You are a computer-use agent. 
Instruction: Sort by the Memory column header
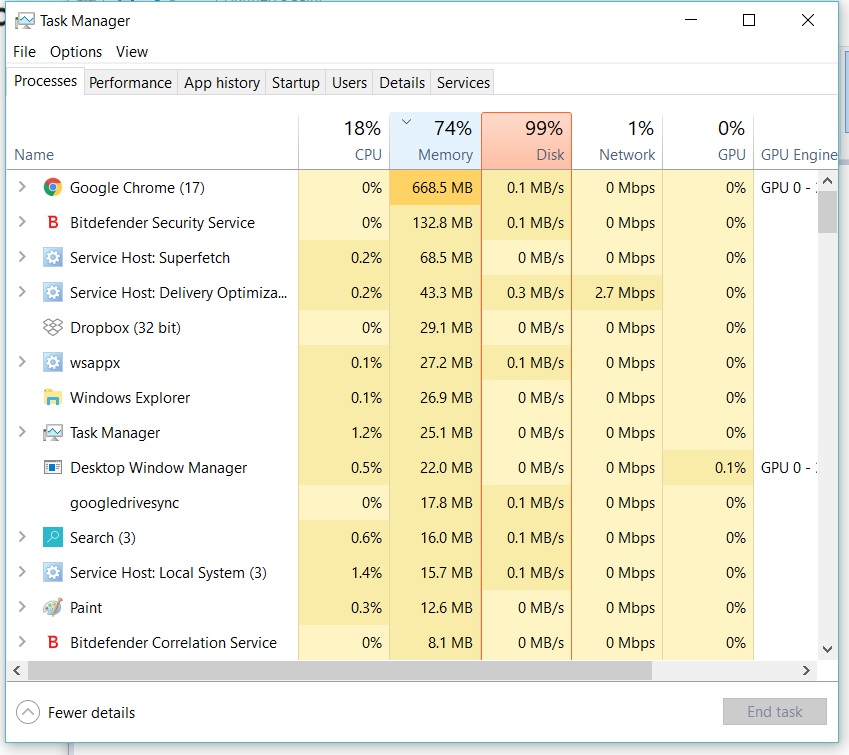(435, 141)
